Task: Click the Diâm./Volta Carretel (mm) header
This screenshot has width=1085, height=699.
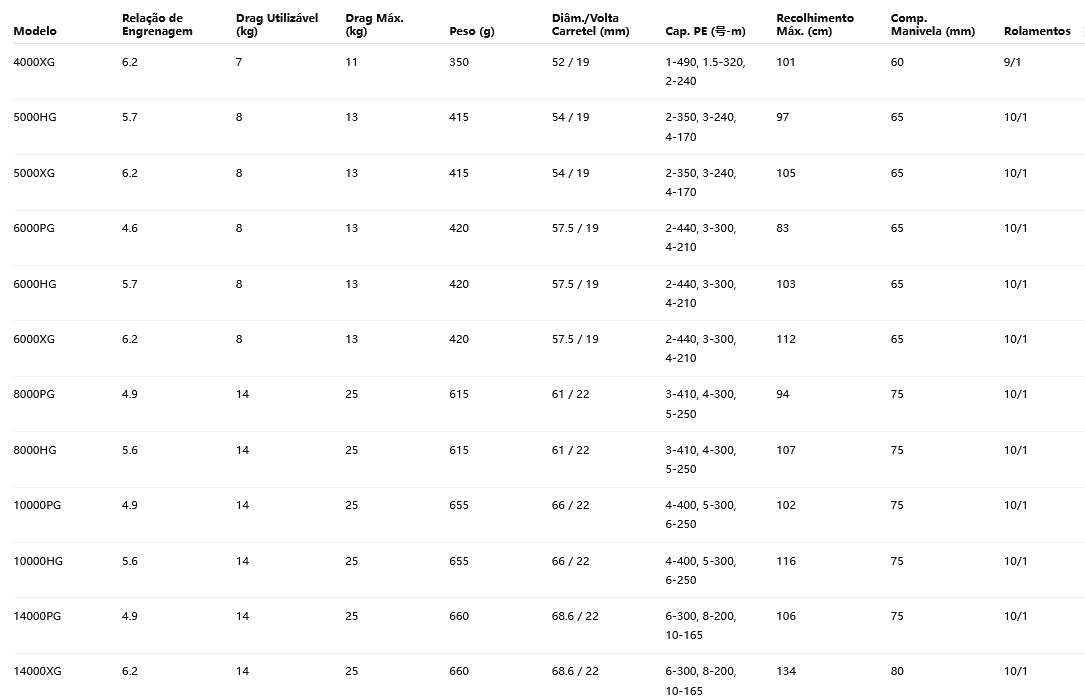Action: (591, 25)
